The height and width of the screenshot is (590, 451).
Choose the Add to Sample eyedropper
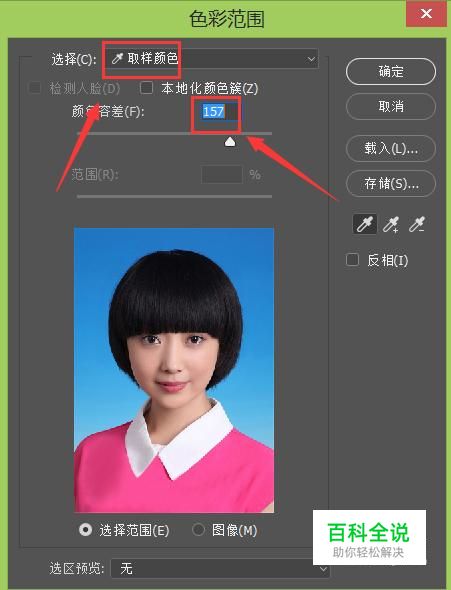point(391,224)
